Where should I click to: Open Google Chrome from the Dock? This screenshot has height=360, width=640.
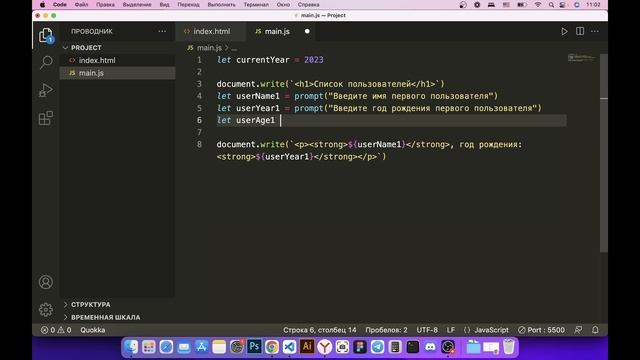271,347
